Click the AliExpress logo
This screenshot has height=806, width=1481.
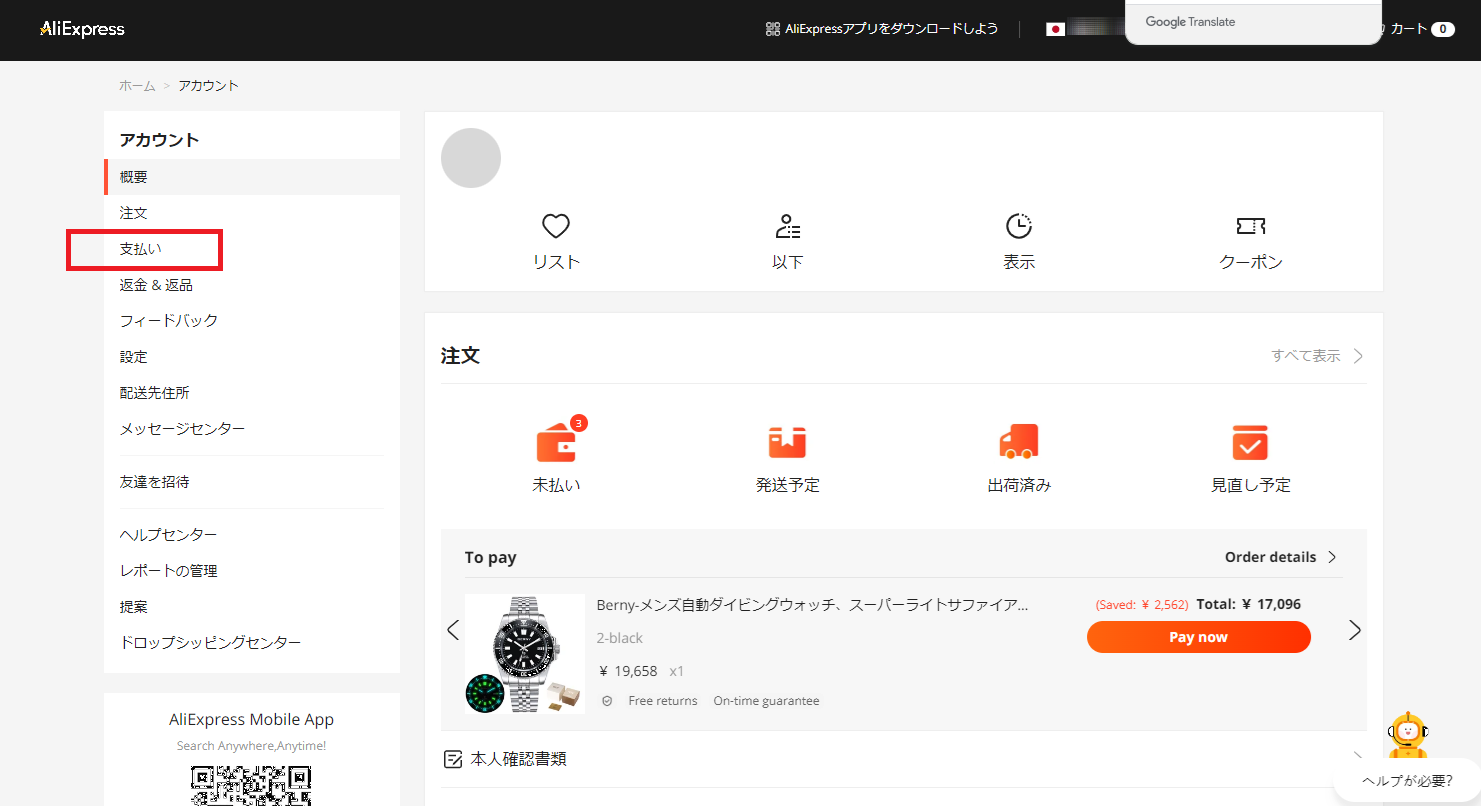click(81, 28)
